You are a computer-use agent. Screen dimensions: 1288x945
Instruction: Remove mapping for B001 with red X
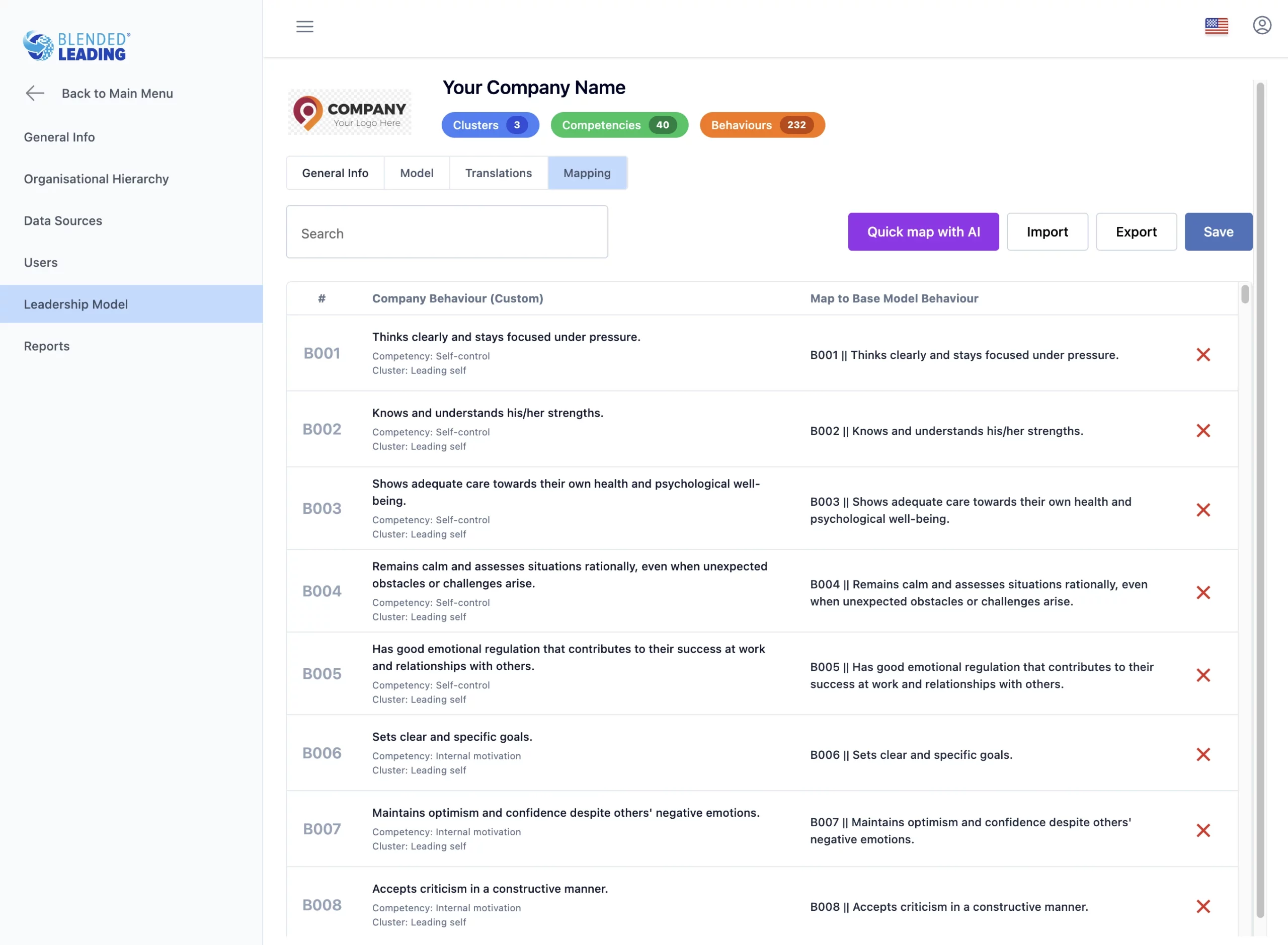pos(1203,355)
